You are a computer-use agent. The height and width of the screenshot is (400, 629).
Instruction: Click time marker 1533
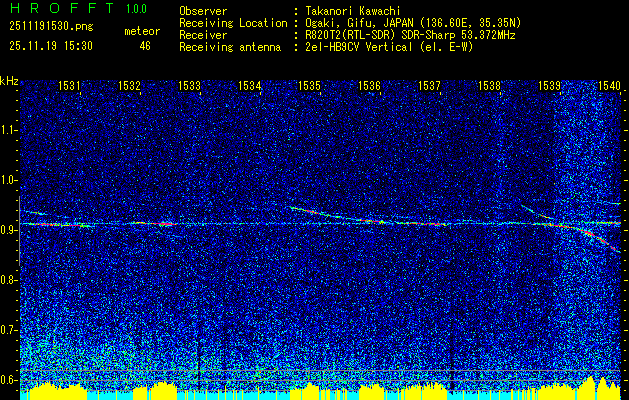click(x=189, y=85)
